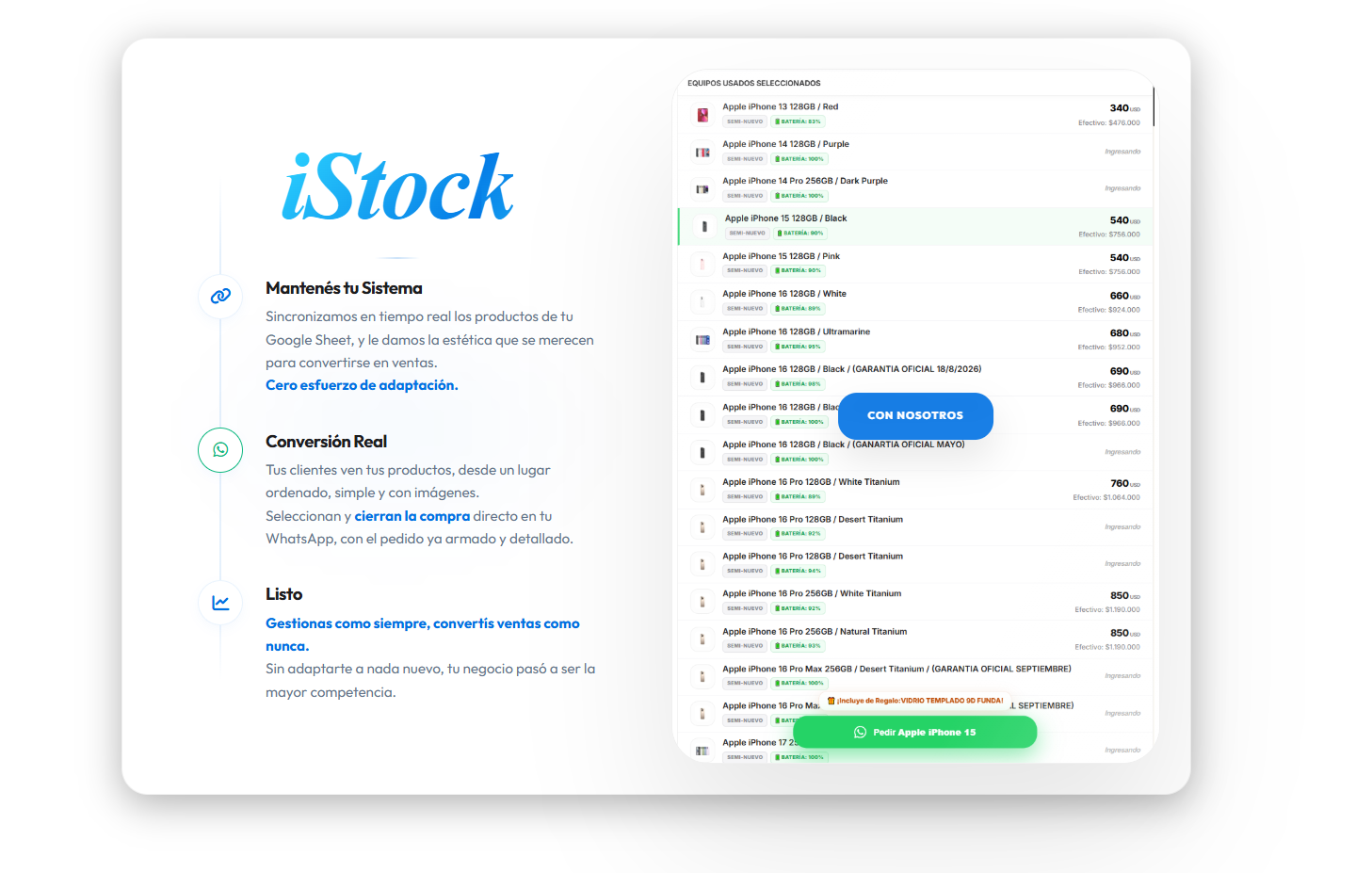This screenshot has width=1372, height=873.
Task: Open the iPhone 16 Pro White Titanium 128GB thumbnail
Action: [x=702, y=490]
